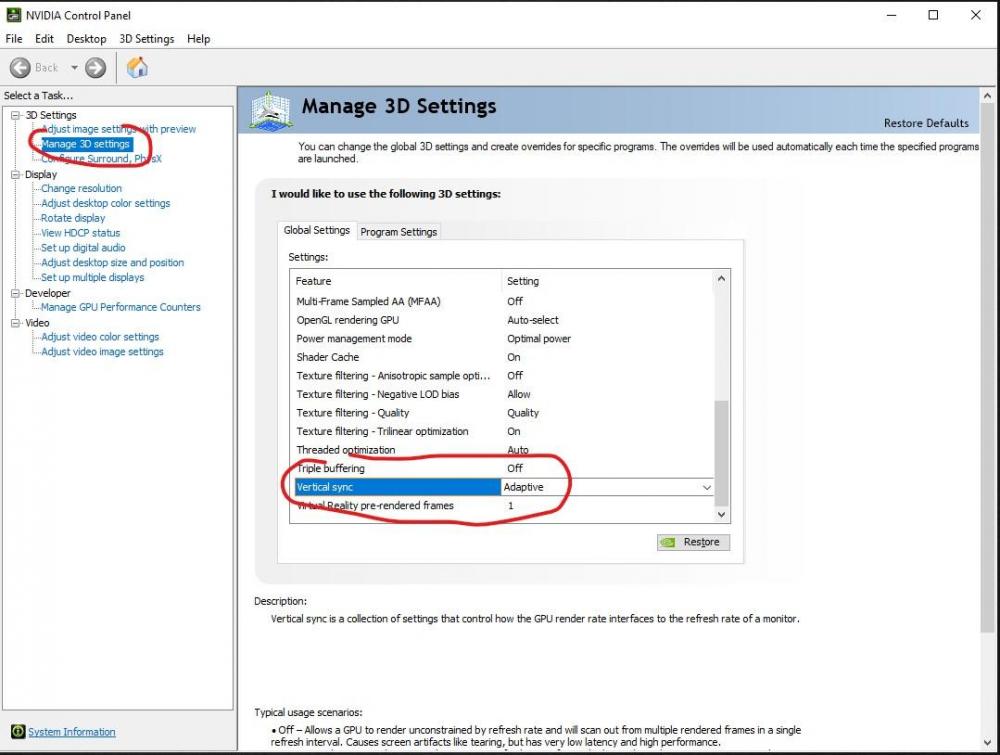
Task: Switch to the Program Settings tab
Action: pyautogui.click(x=399, y=231)
